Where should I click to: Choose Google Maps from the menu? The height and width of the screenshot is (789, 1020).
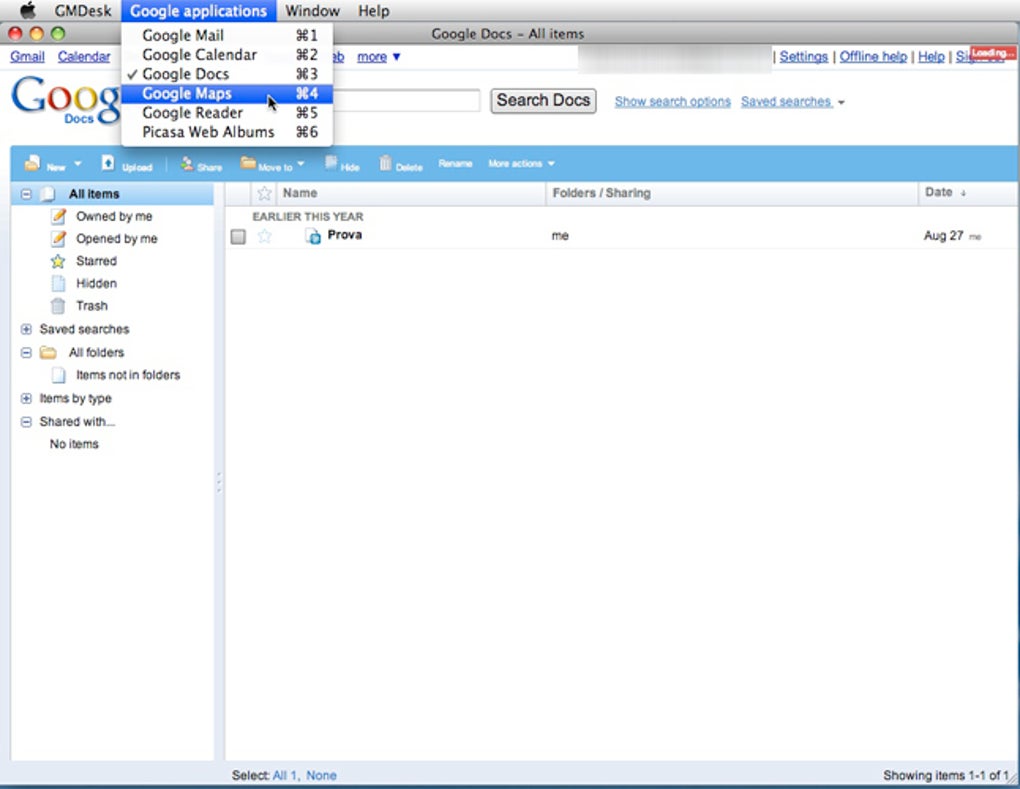pyautogui.click(x=227, y=94)
